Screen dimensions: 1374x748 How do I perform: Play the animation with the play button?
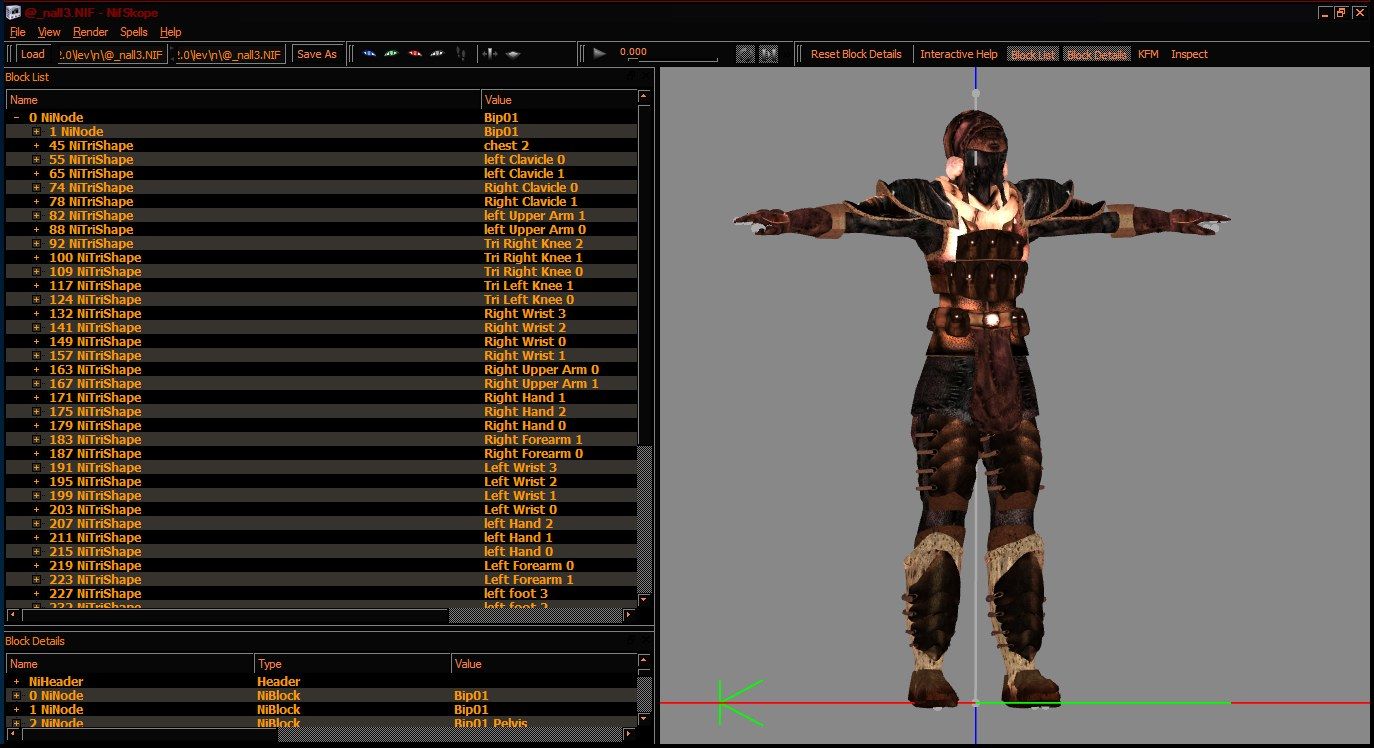click(x=600, y=54)
